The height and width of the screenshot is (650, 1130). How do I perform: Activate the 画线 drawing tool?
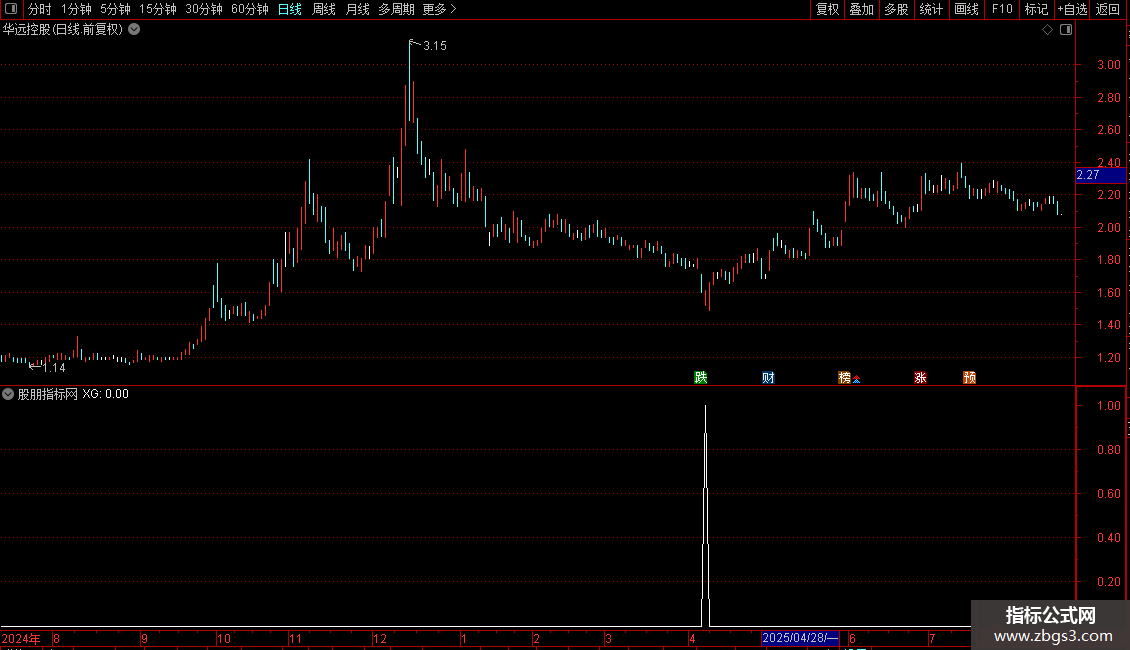pyautogui.click(x=966, y=9)
